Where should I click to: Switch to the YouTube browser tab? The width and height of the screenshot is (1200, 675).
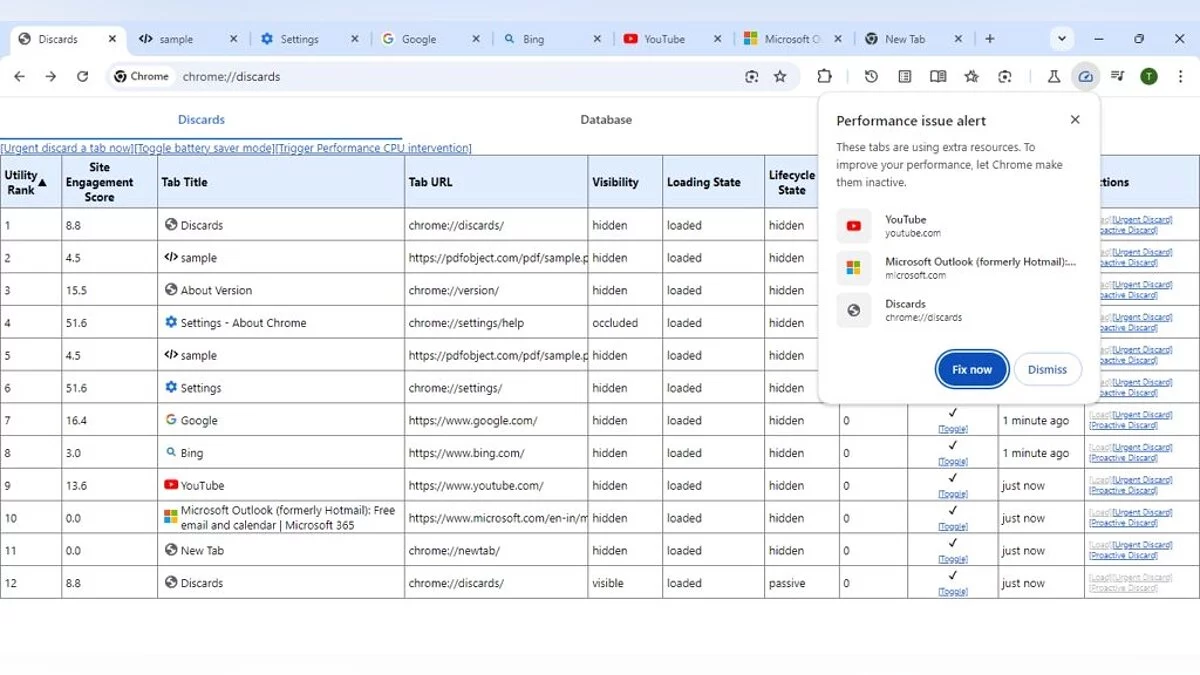click(664, 39)
